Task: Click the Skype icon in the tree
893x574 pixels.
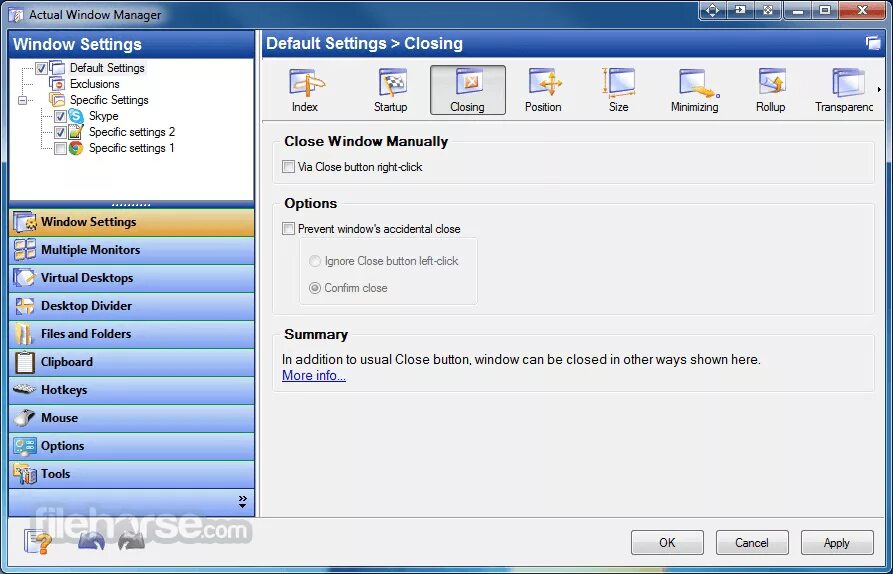Action: pyautogui.click(x=76, y=116)
